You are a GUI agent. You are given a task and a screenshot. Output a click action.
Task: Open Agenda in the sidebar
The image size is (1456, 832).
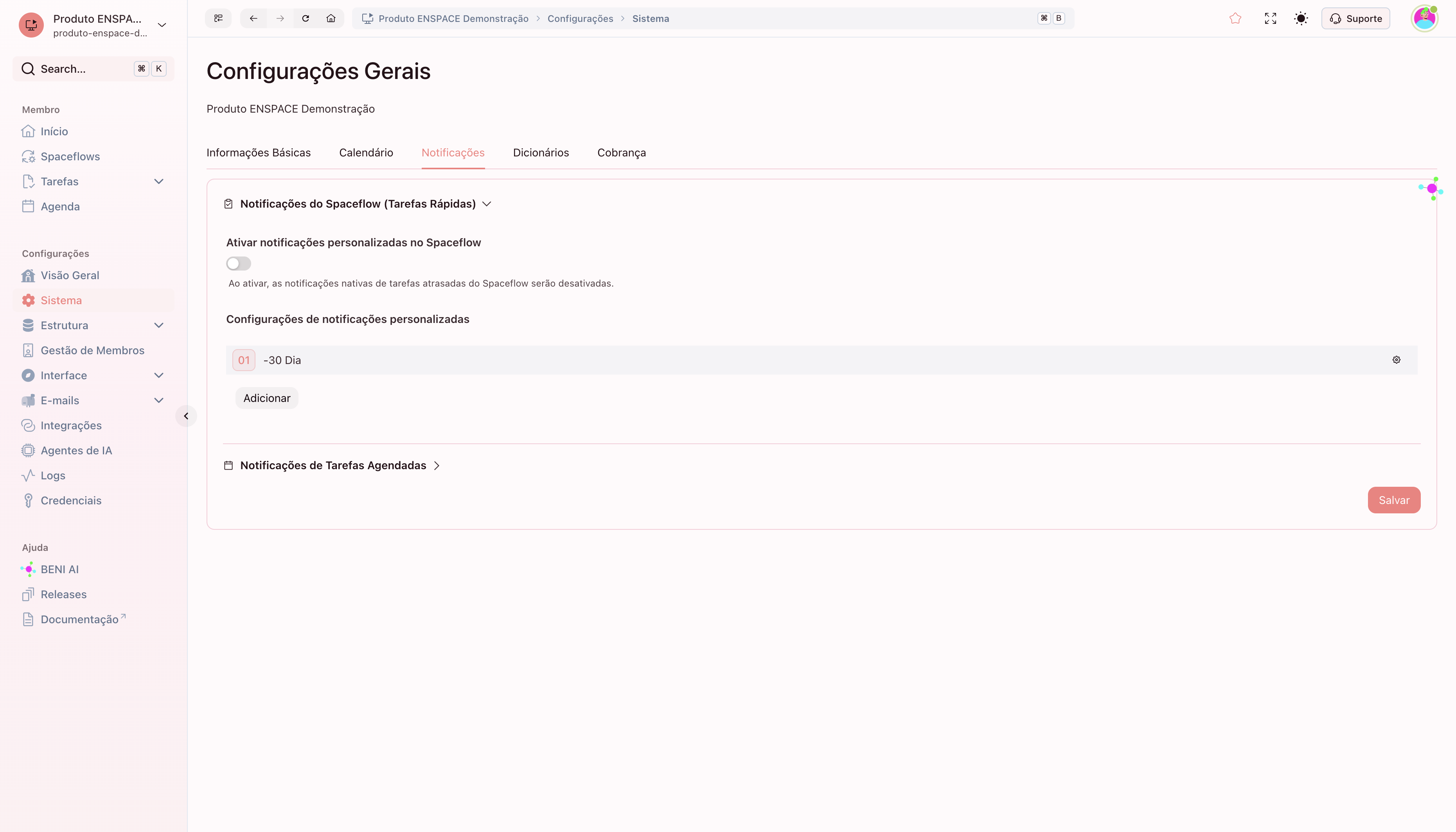(x=93, y=206)
